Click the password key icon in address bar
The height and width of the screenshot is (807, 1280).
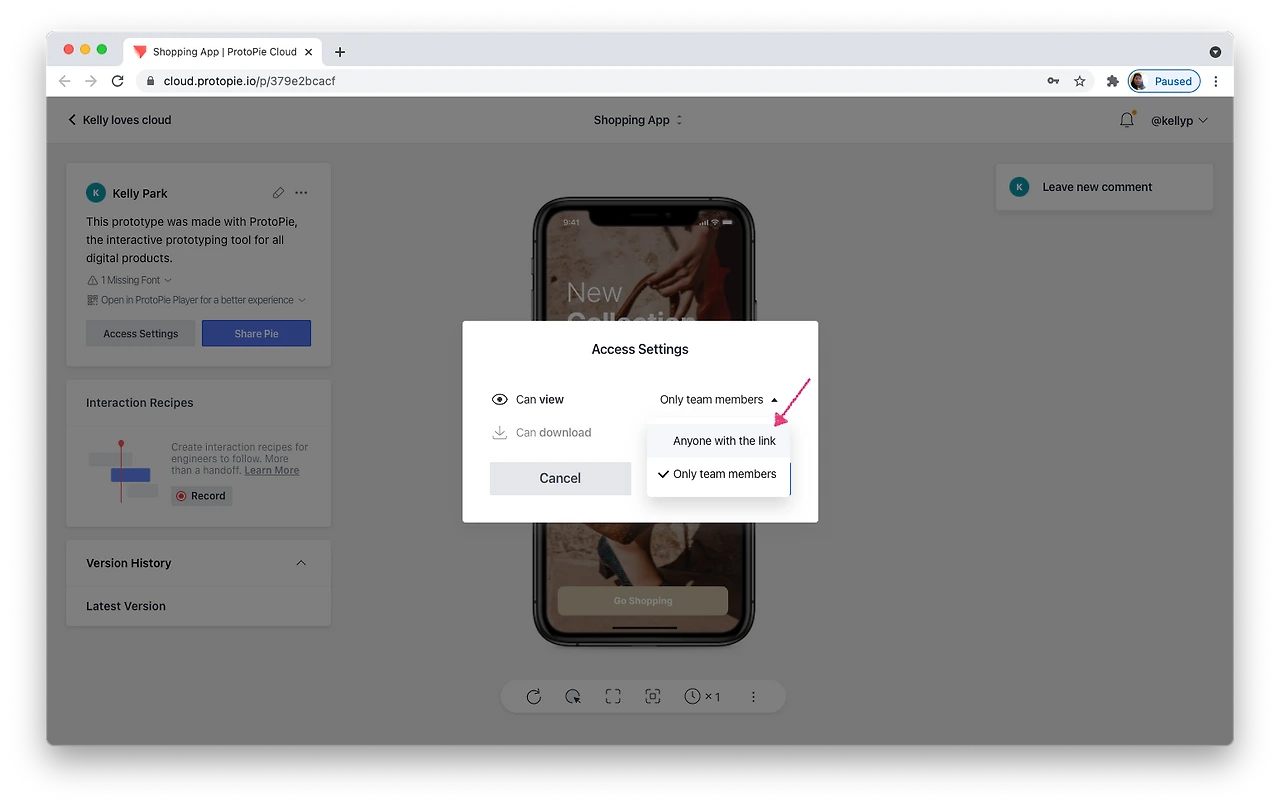(x=1053, y=81)
